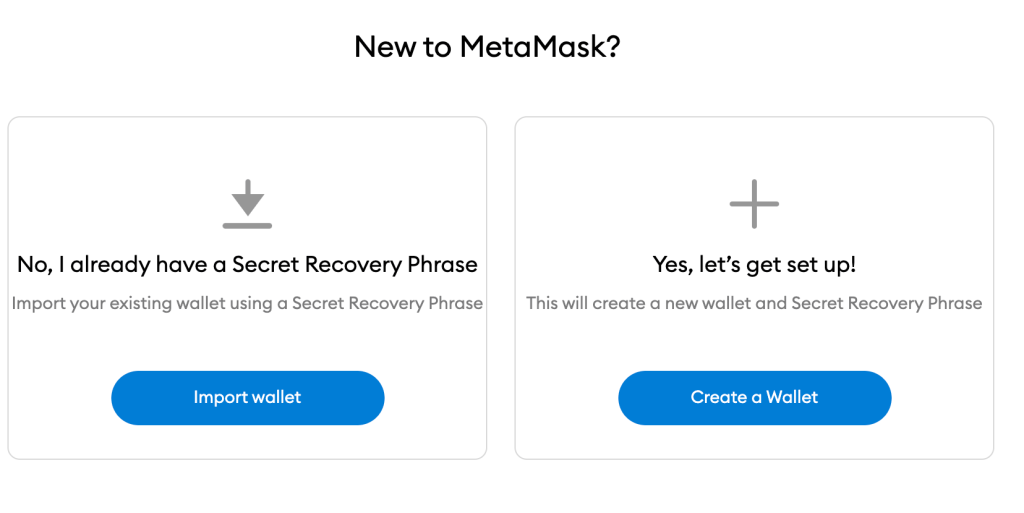Click 'This will create a new wallet' description
Image resolution: width=1024 pixels, height=513 pixels.
tap(754, 303)
